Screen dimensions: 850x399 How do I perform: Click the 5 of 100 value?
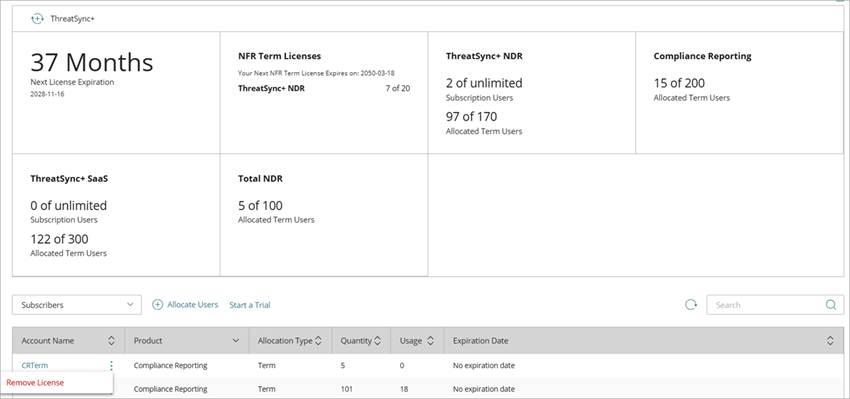pos(260,205)
